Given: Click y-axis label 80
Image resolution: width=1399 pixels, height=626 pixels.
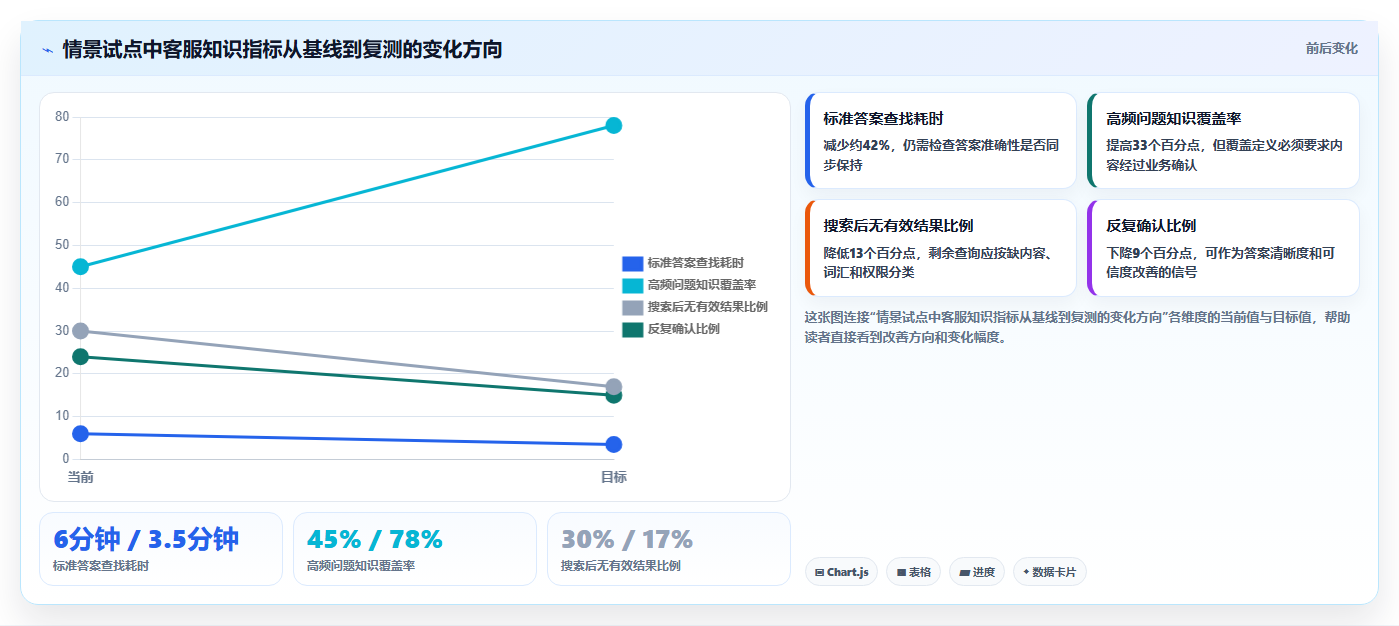Looking at the screenshot, I should (x=62, y=117).
